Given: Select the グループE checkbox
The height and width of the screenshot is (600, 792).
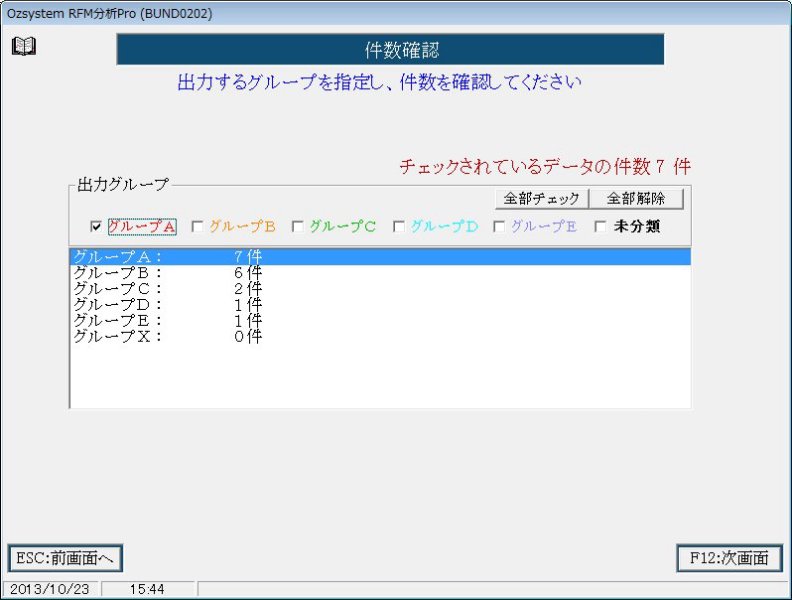Looking at the screenshot, I should point(499,226).
